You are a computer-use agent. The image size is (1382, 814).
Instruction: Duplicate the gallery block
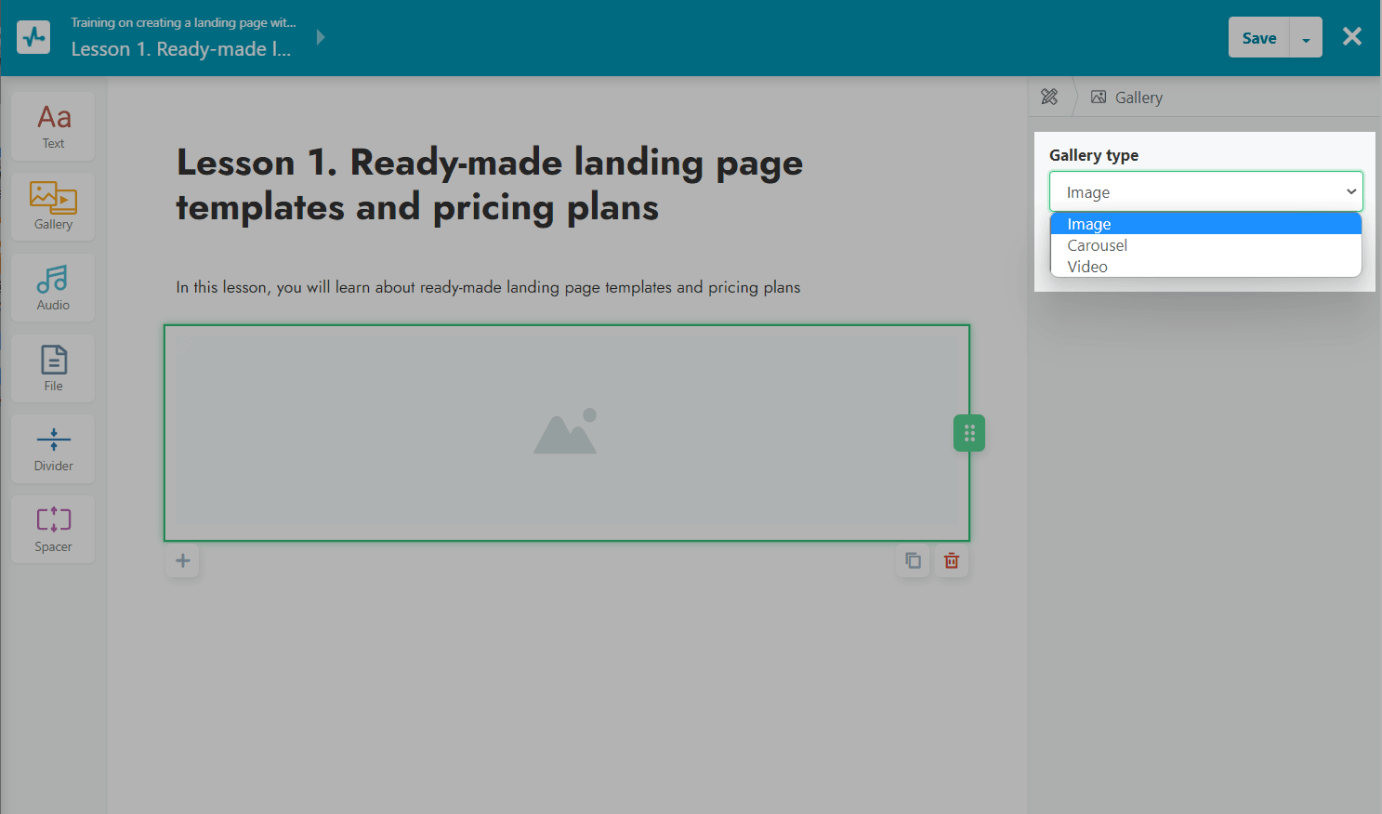point(912,561)
